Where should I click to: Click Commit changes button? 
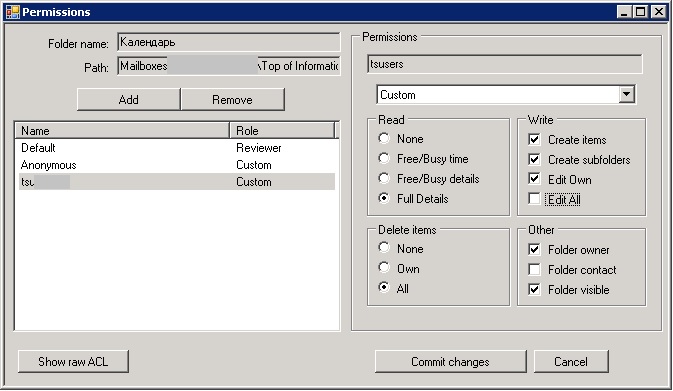coord(450,361)
